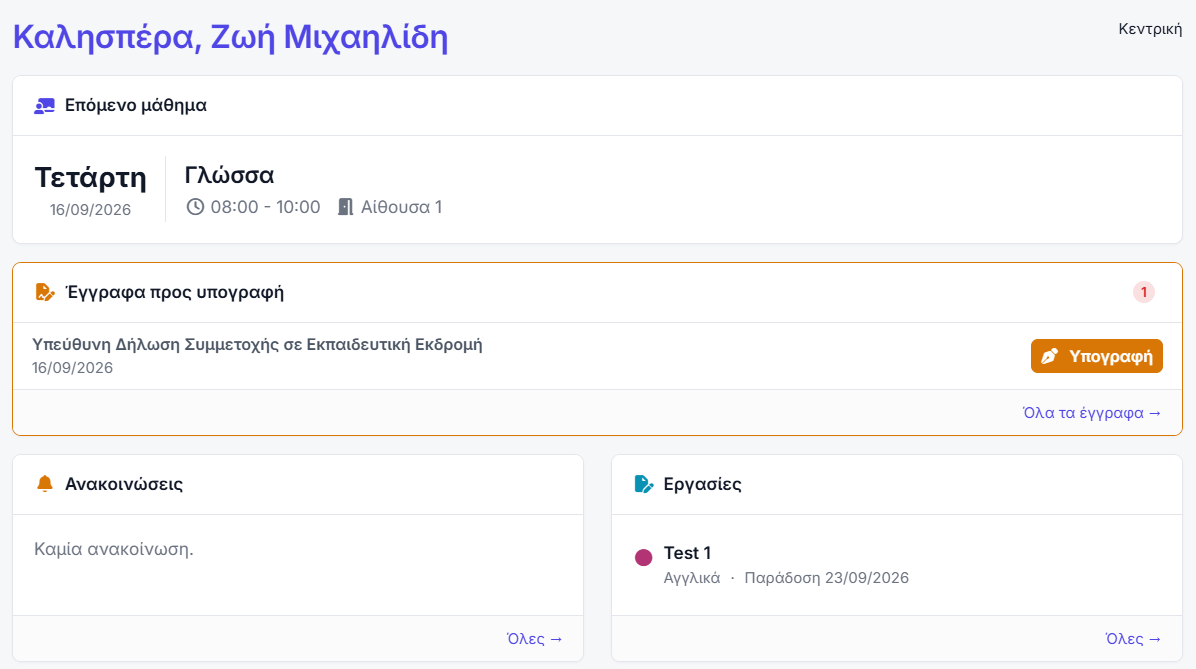Click the magenta dot beside Test 1
Screen dimensions: 1196x669
(x=644, y=558)
